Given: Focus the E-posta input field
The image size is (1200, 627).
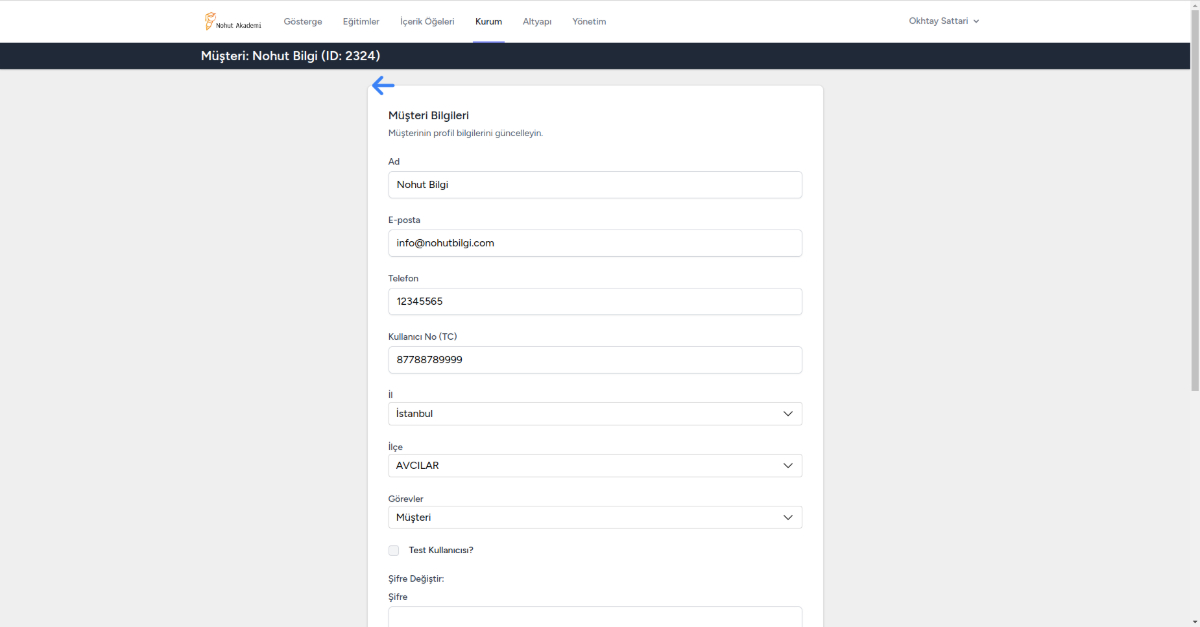Looking at the screenshot, I should pyautogui.click(x=594, y=243).
